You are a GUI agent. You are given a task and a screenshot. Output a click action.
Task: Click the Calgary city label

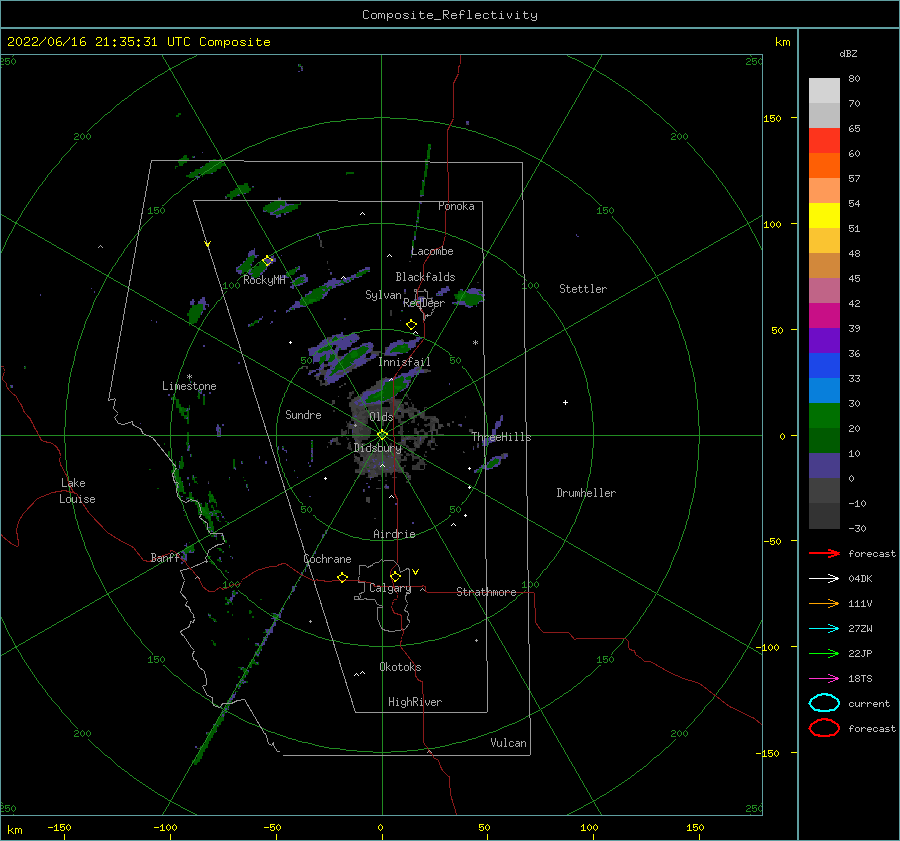[x=390, y=588]
